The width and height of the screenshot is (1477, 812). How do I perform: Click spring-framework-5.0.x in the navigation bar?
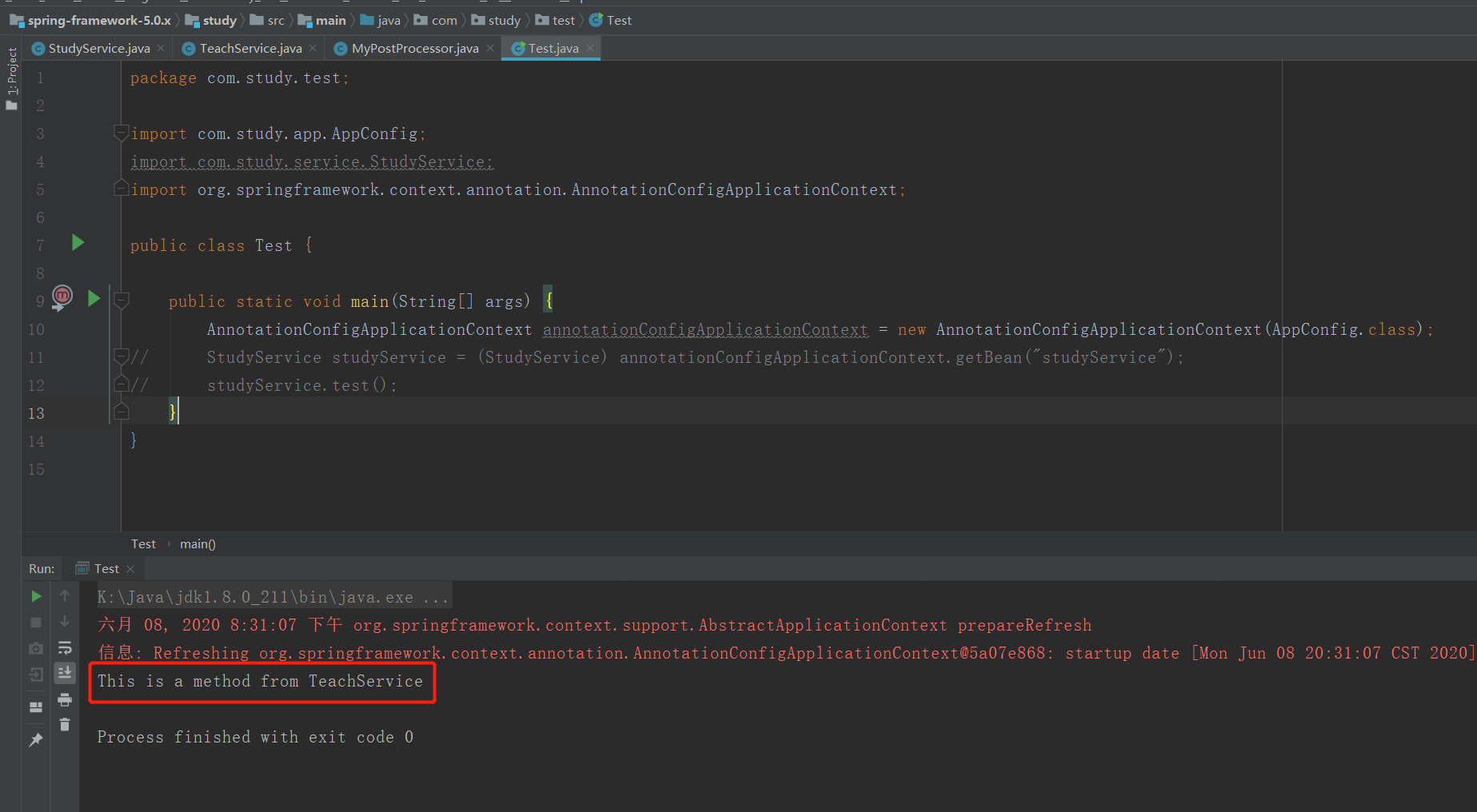tap(90, 21)
